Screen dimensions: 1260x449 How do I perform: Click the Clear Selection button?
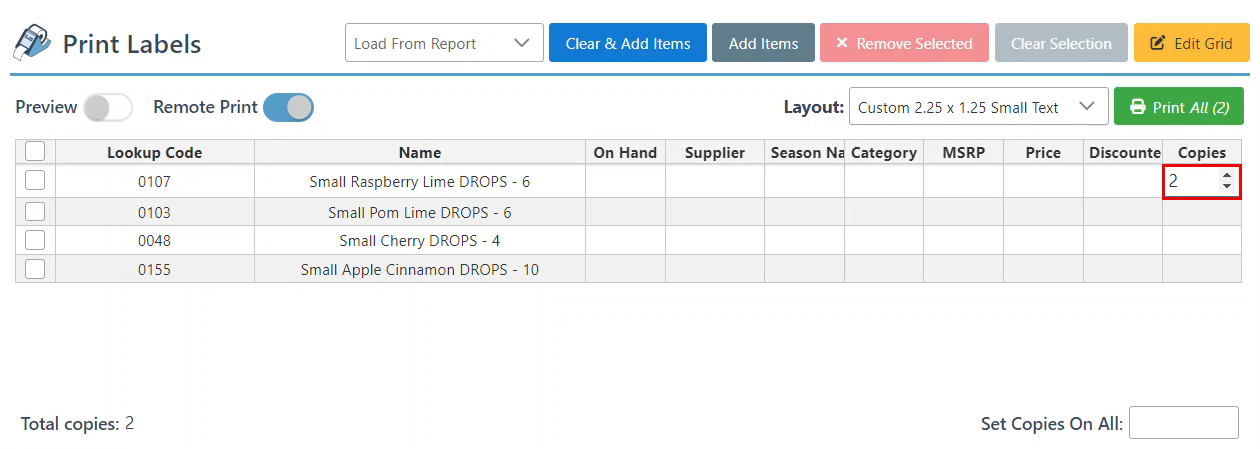tap(1061, 43)
